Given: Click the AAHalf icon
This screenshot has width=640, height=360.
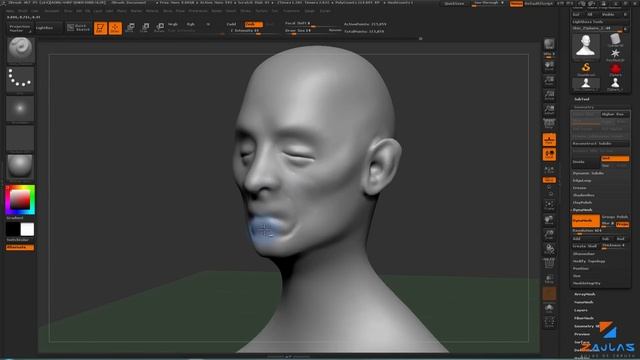Looking at the screenshot, I should point(549,110).
